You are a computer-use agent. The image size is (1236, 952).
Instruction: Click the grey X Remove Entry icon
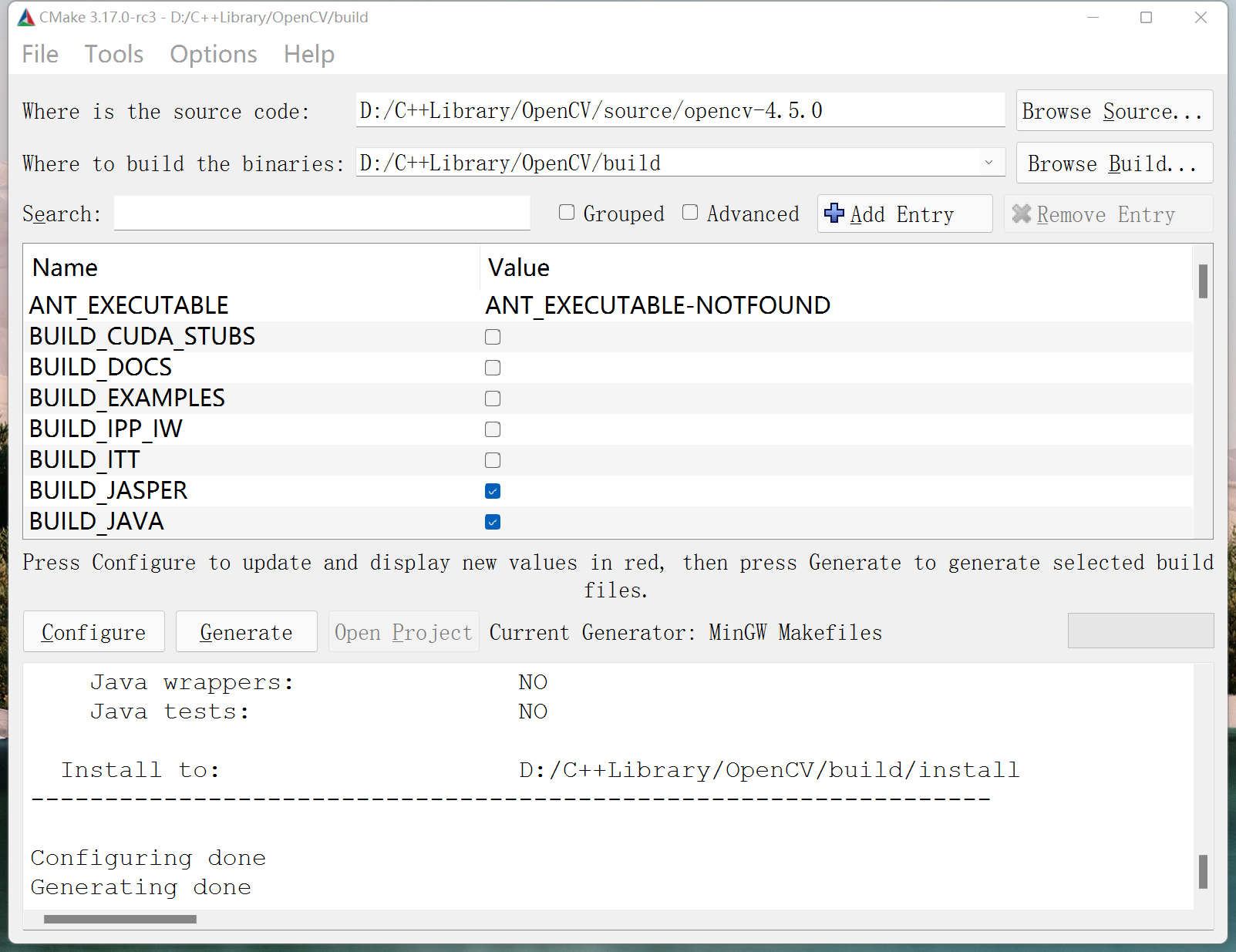tap(1022, 214)
